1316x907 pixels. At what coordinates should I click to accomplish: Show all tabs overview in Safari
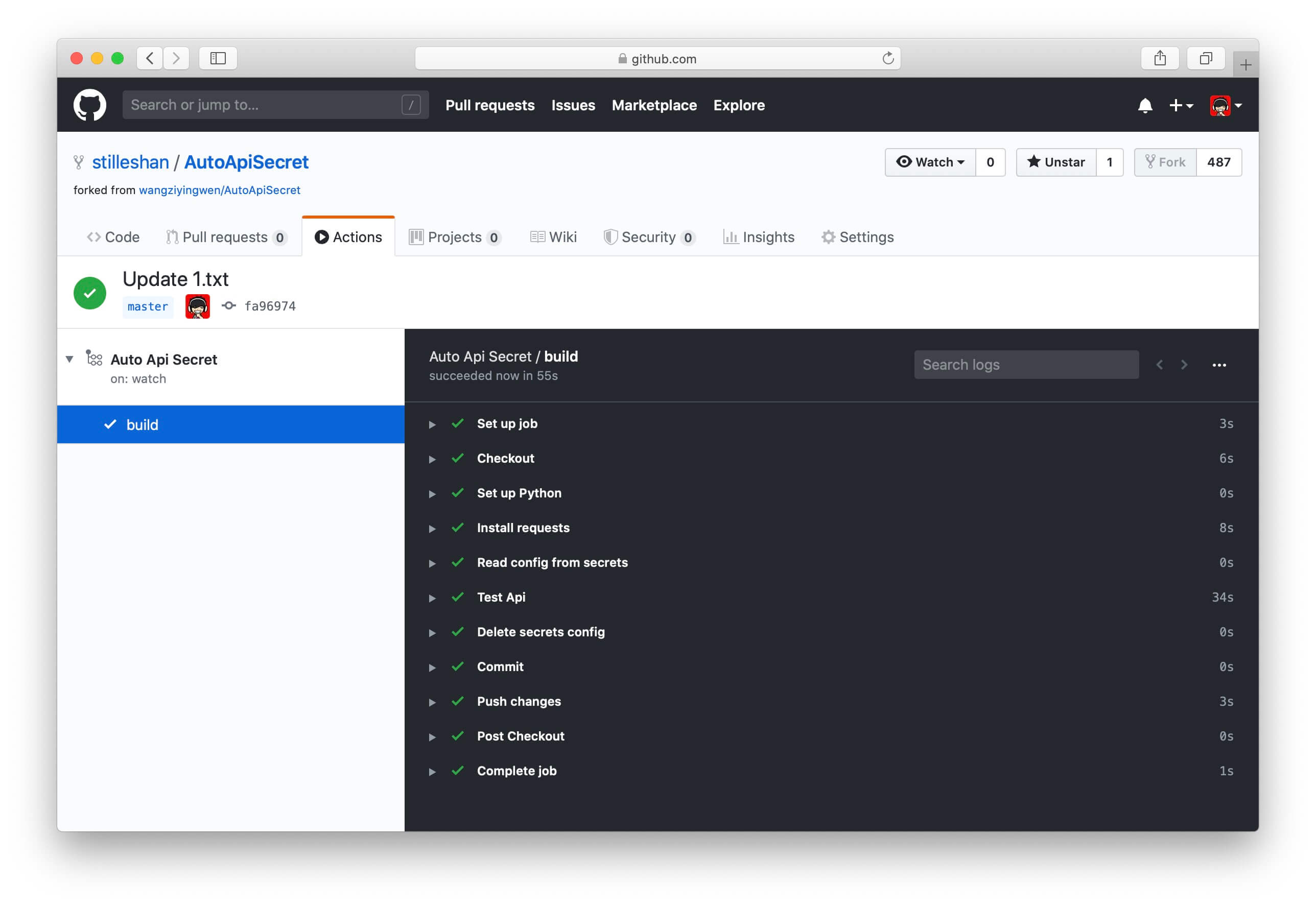(1205, 58)
